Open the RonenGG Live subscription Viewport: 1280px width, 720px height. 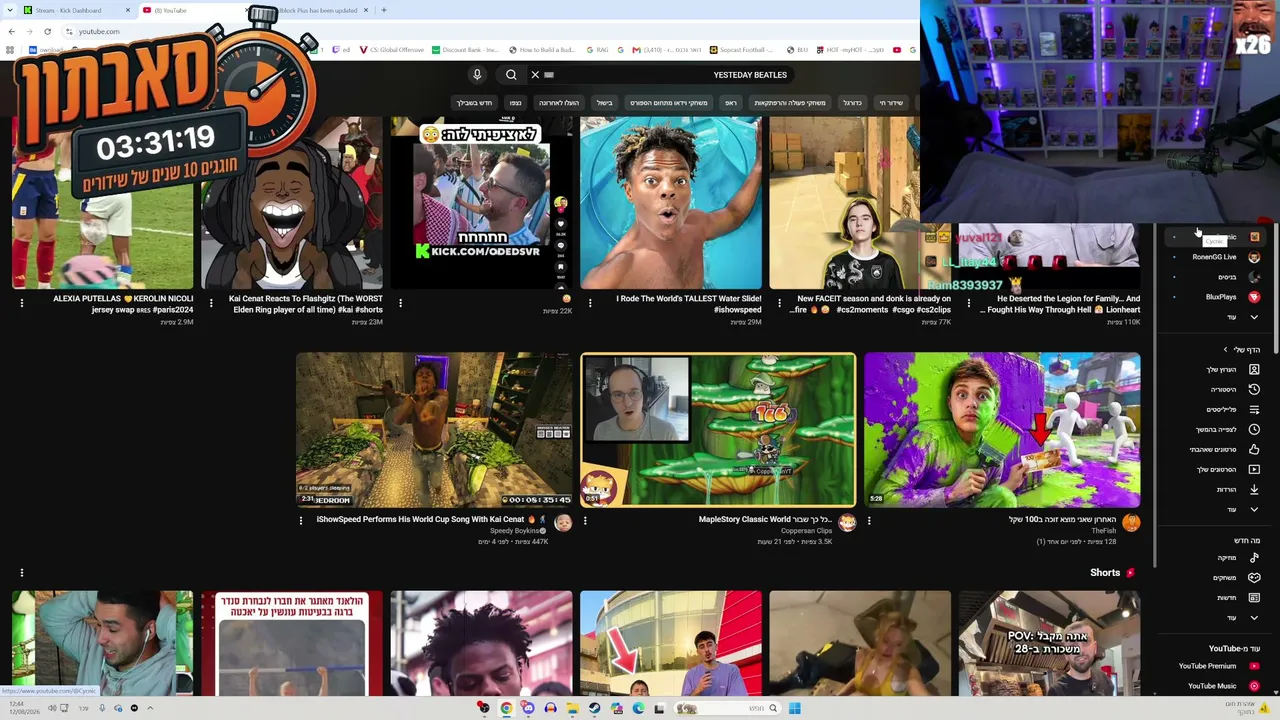pos(1215,257)
